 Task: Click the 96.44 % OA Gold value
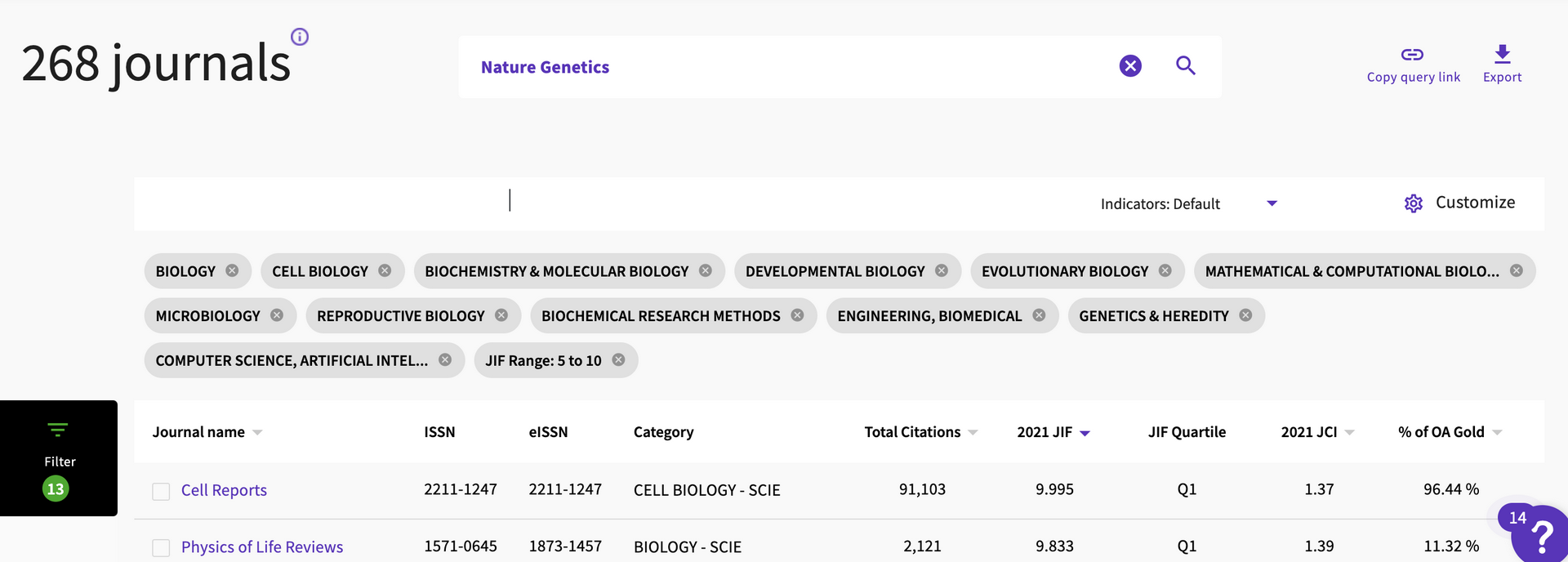1451,489
